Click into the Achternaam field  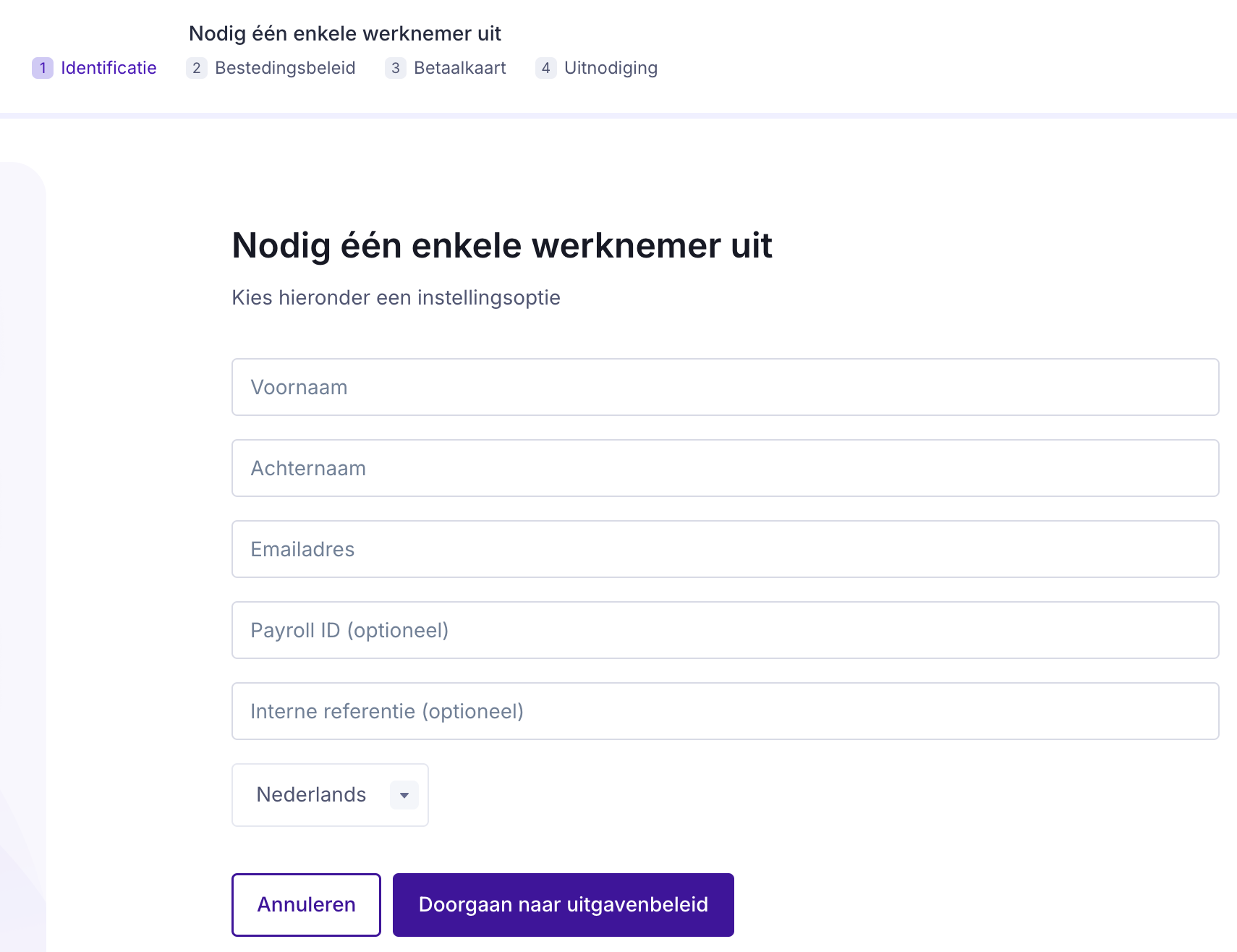pyautogui.click(x=725, y=468)
